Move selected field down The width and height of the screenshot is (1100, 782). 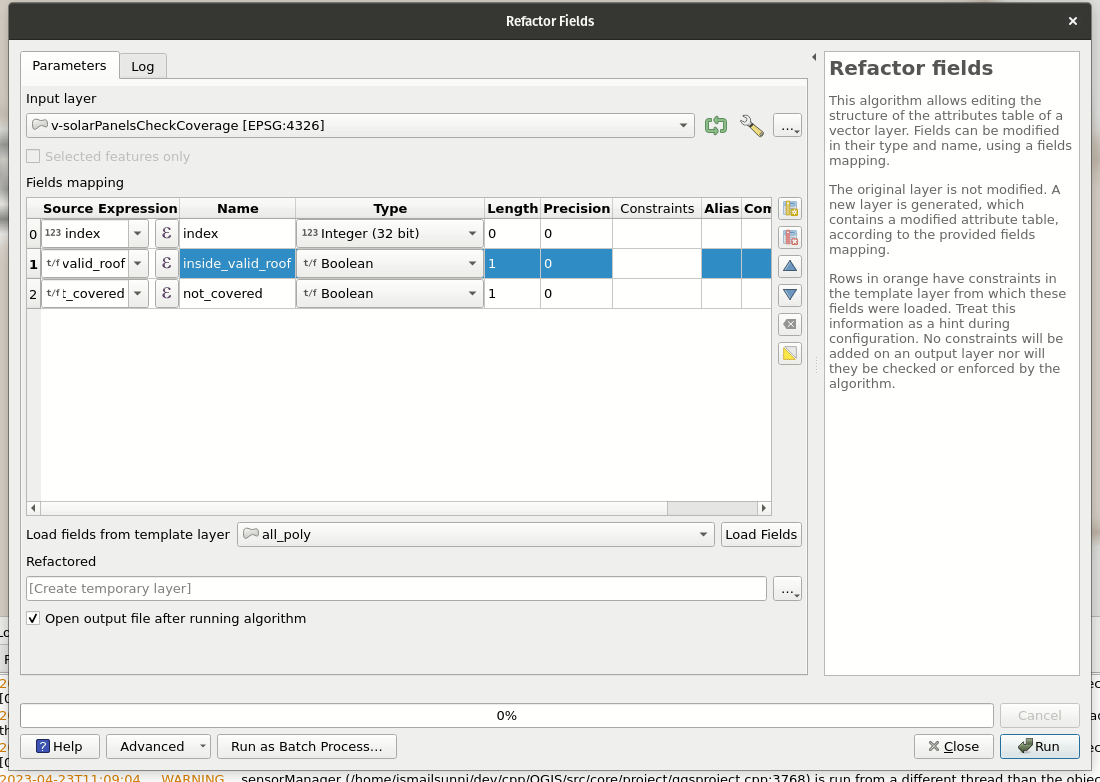(790, 295)
